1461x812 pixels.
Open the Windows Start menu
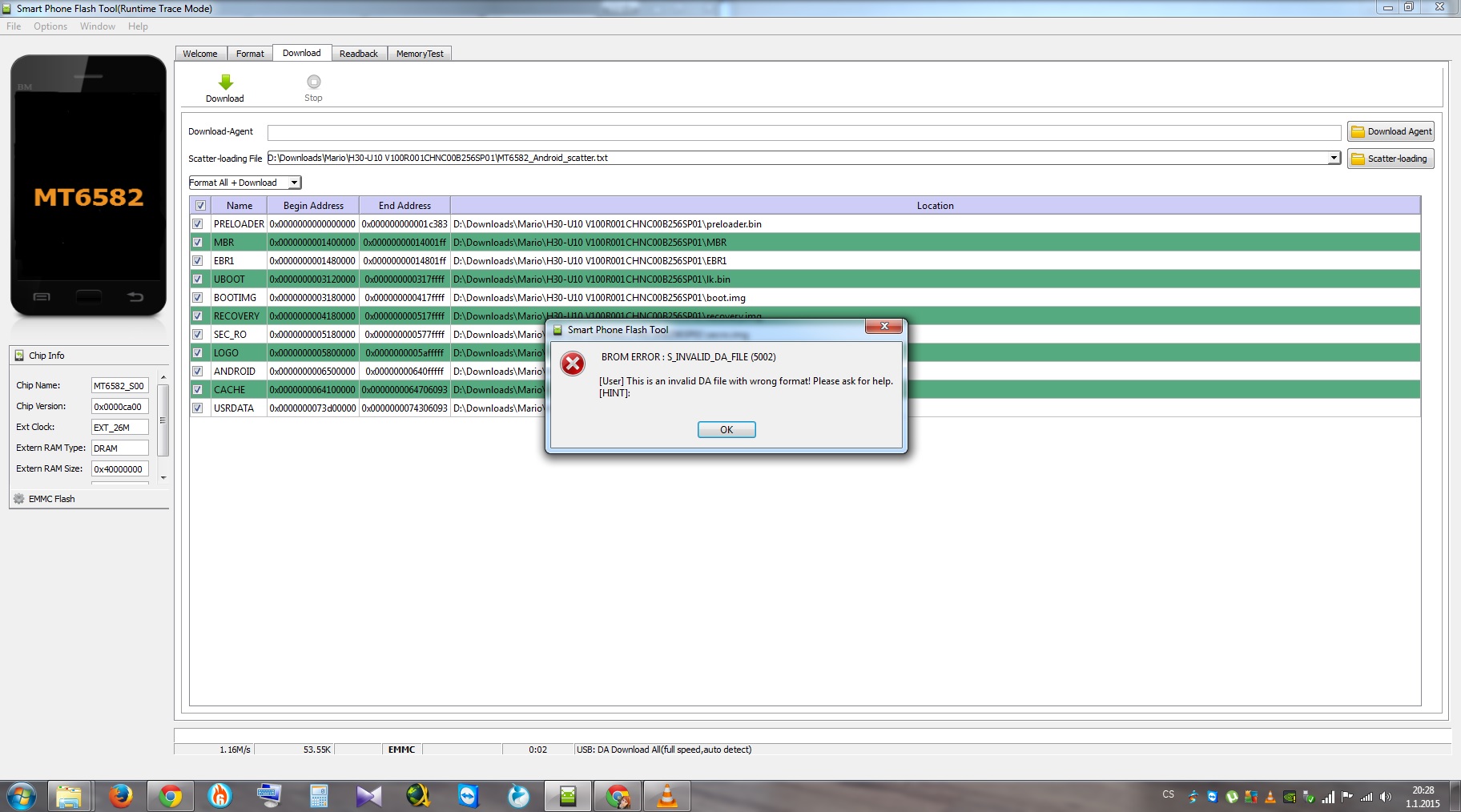click(x=22, y=796)
